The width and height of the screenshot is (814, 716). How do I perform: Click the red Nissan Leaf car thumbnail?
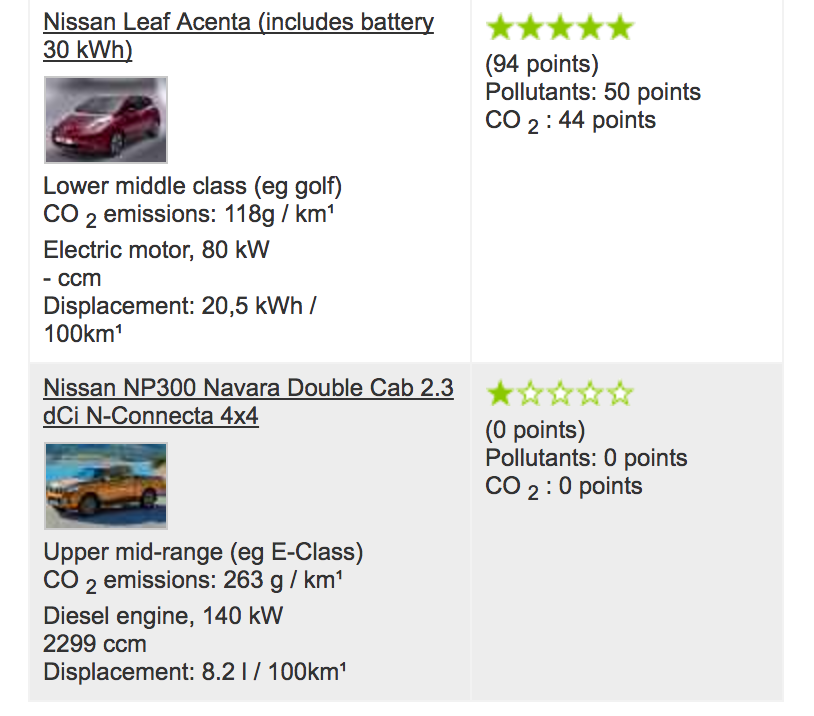tap(106, 120)
